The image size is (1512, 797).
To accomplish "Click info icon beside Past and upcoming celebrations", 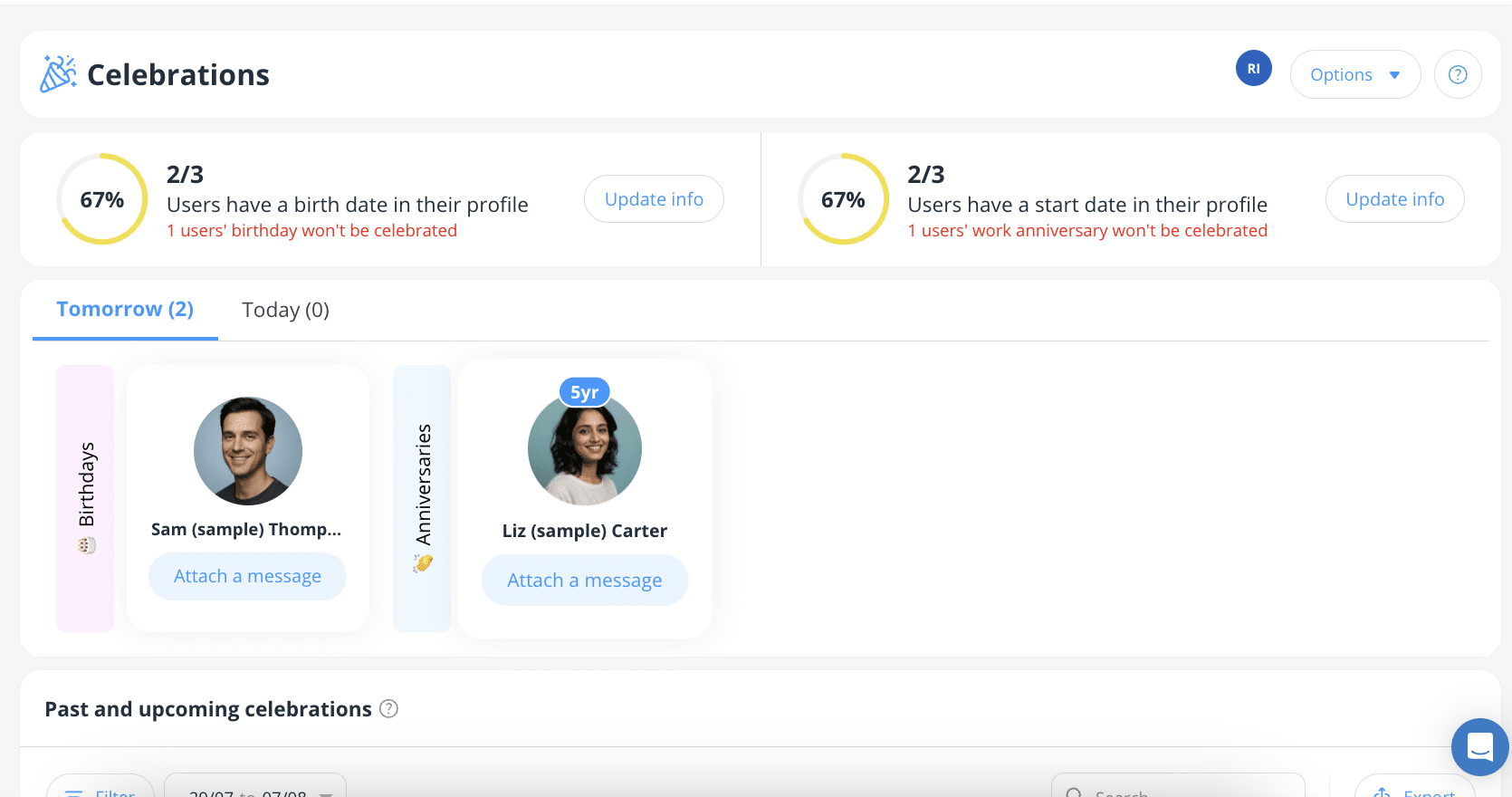I will tap(388, 709).
